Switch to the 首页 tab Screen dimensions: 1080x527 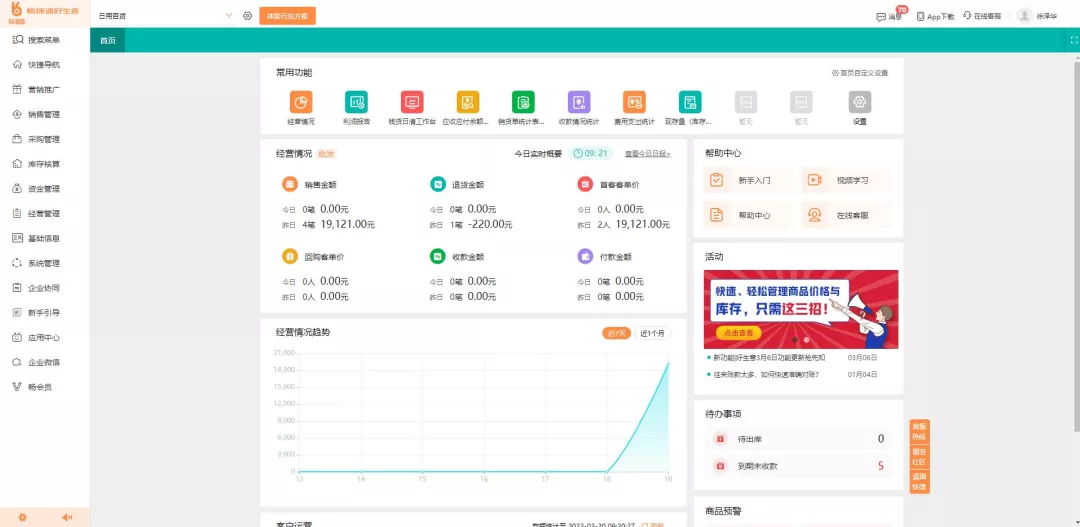107,40
